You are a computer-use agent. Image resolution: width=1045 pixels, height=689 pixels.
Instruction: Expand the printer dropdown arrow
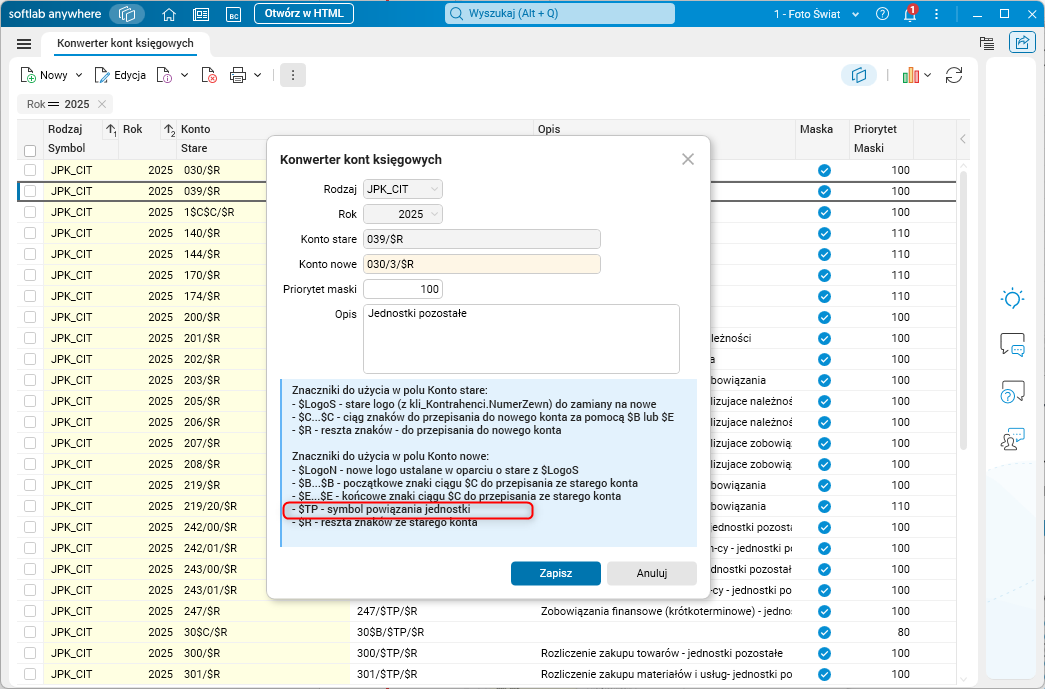click(257, 75)
